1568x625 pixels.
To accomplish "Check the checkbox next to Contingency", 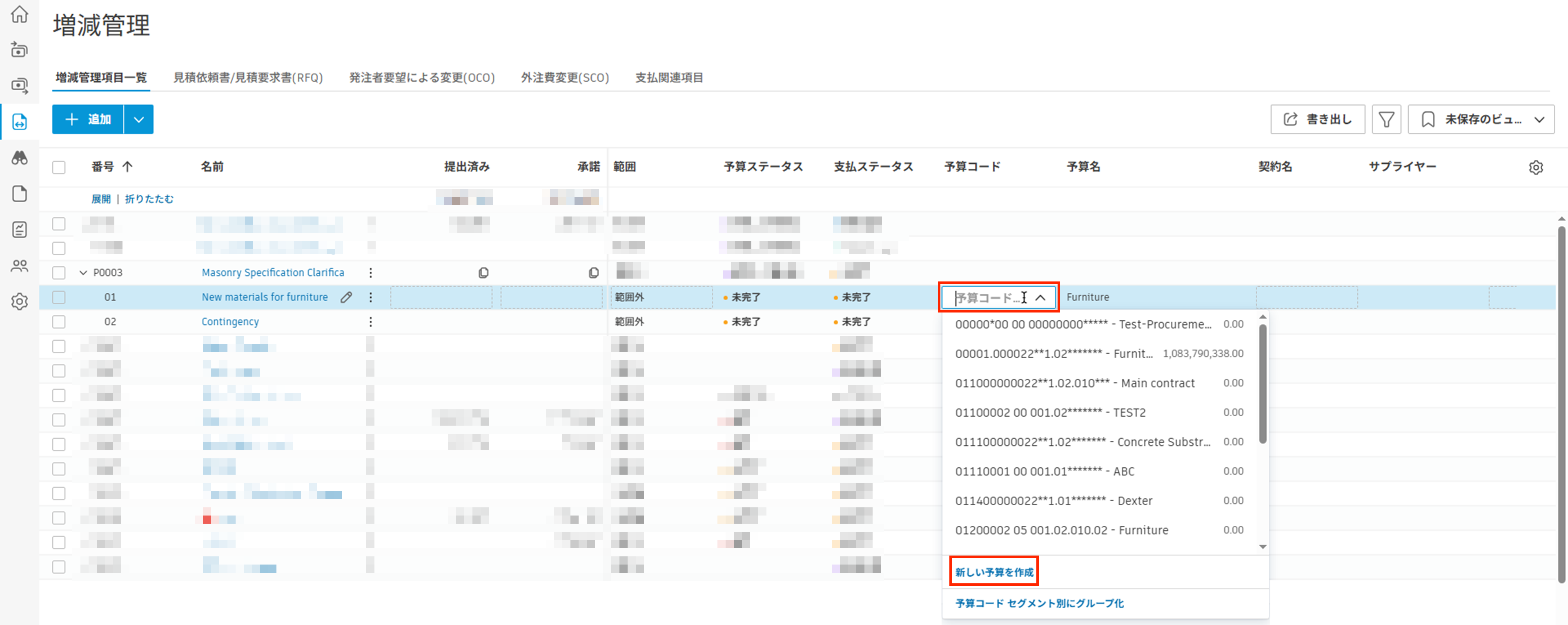I will tap(58, 321).
